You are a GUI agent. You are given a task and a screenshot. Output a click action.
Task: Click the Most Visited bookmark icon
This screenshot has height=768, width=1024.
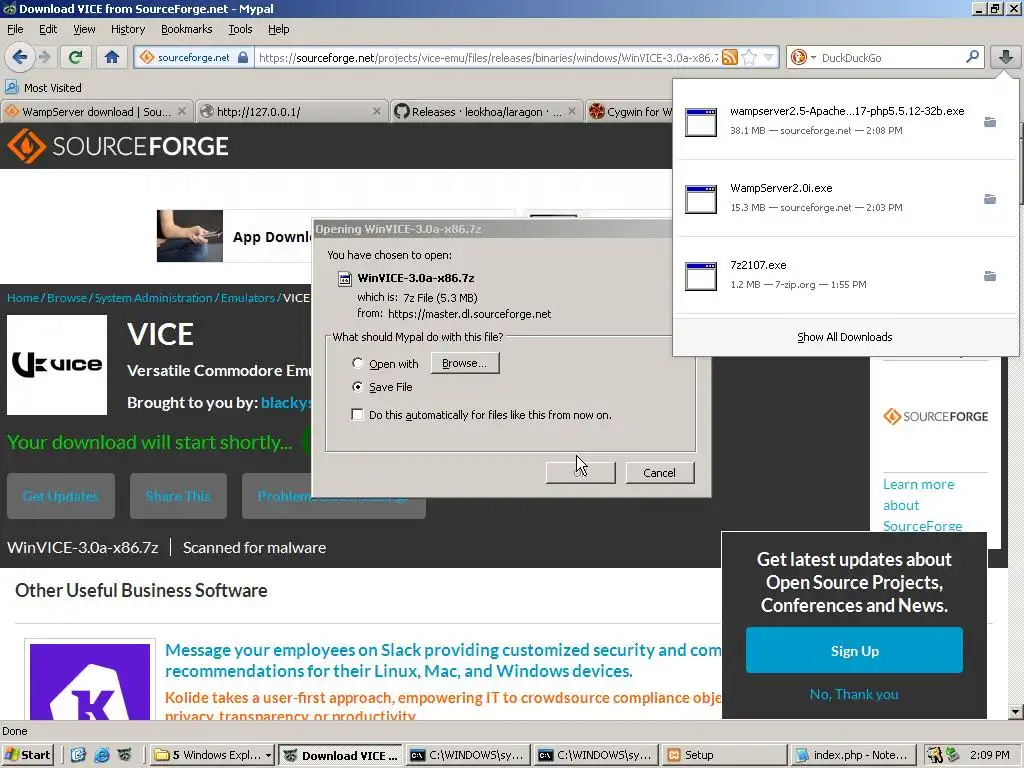[x=11, y=88]
